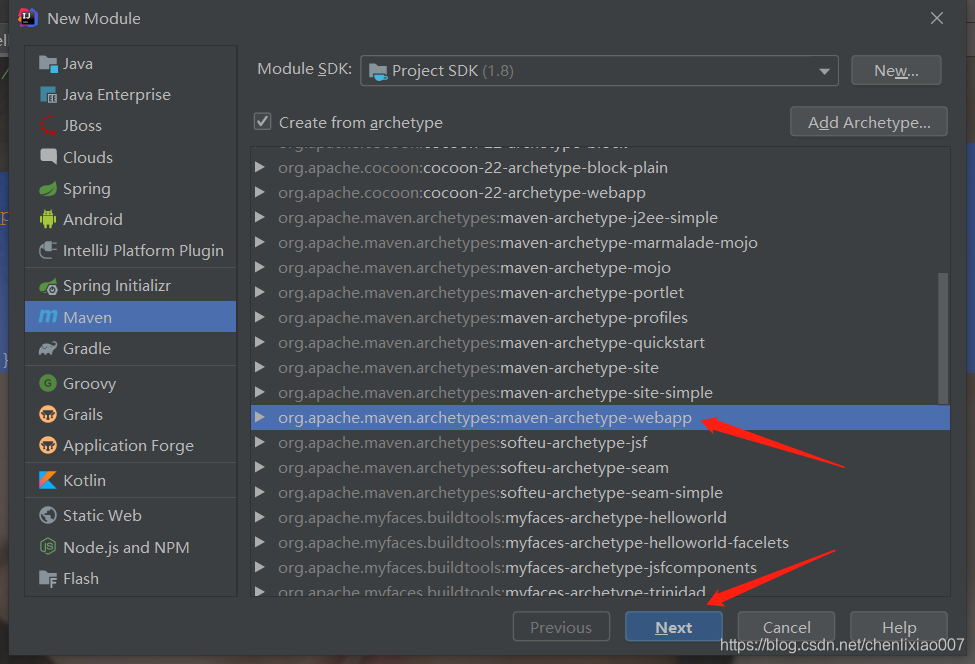Select Java module type label

click(78, 63)
